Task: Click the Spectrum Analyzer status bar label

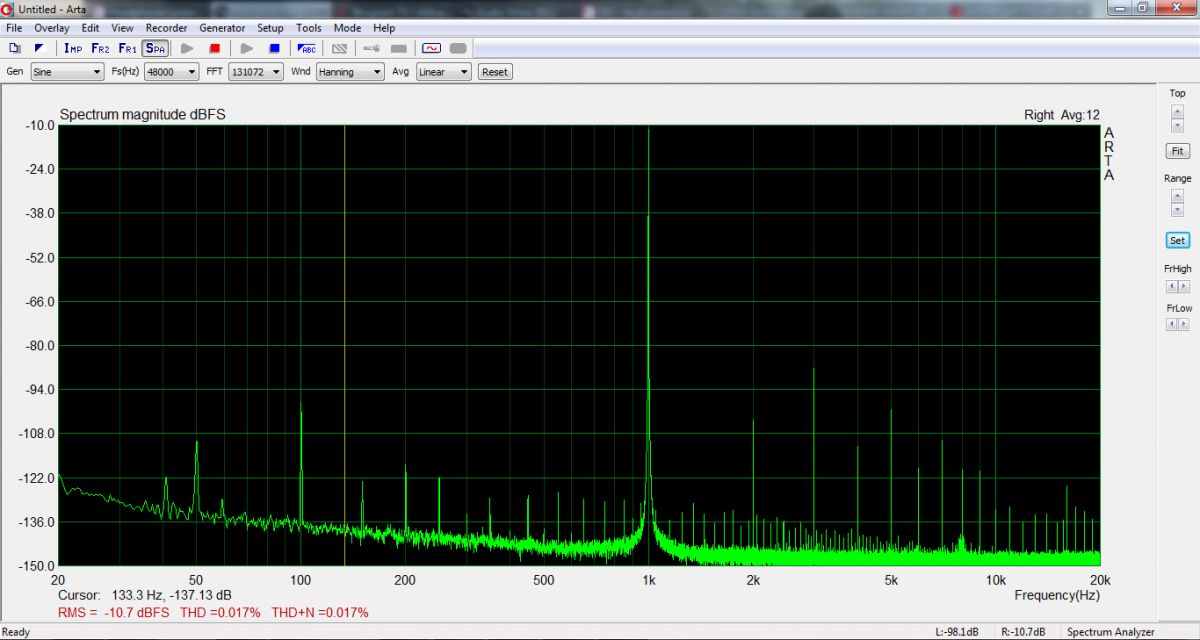Action: pos(1111,632)
